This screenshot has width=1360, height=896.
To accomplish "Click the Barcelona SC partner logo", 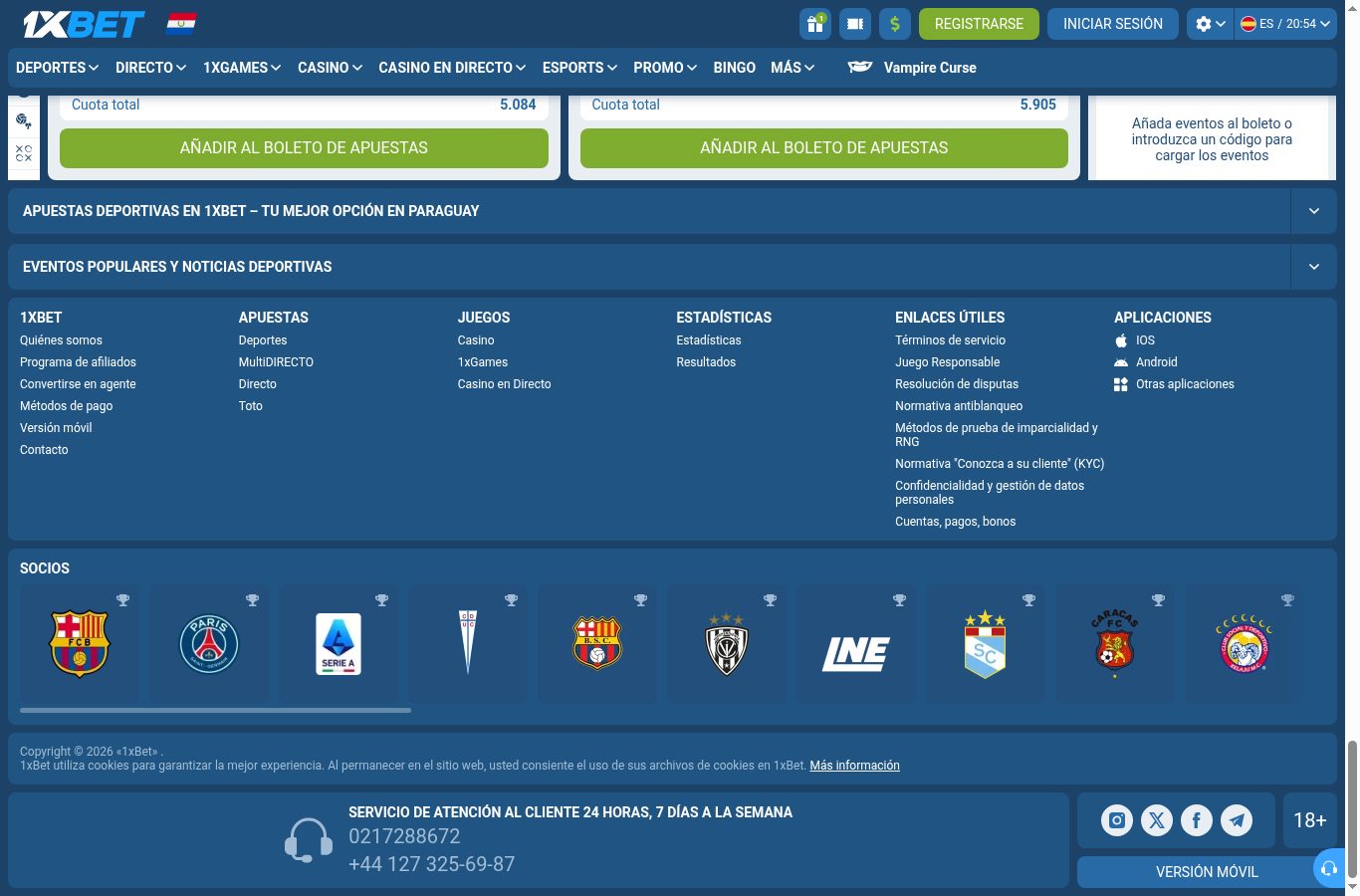I will pyautogui.click(x=597, y=644).
